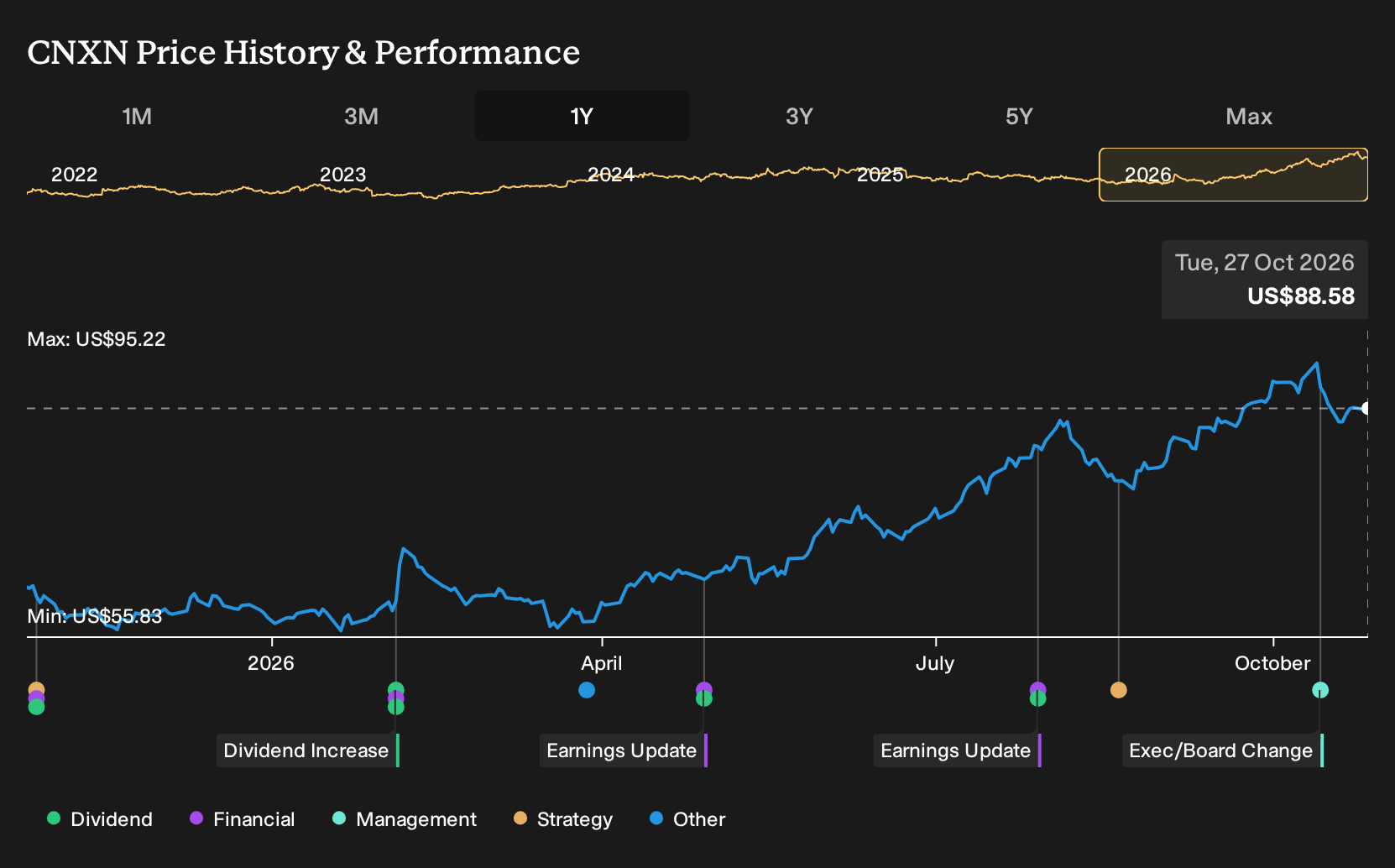
Task: Click the teal Management event dot in October
Action: click(x=1320, y=690)
